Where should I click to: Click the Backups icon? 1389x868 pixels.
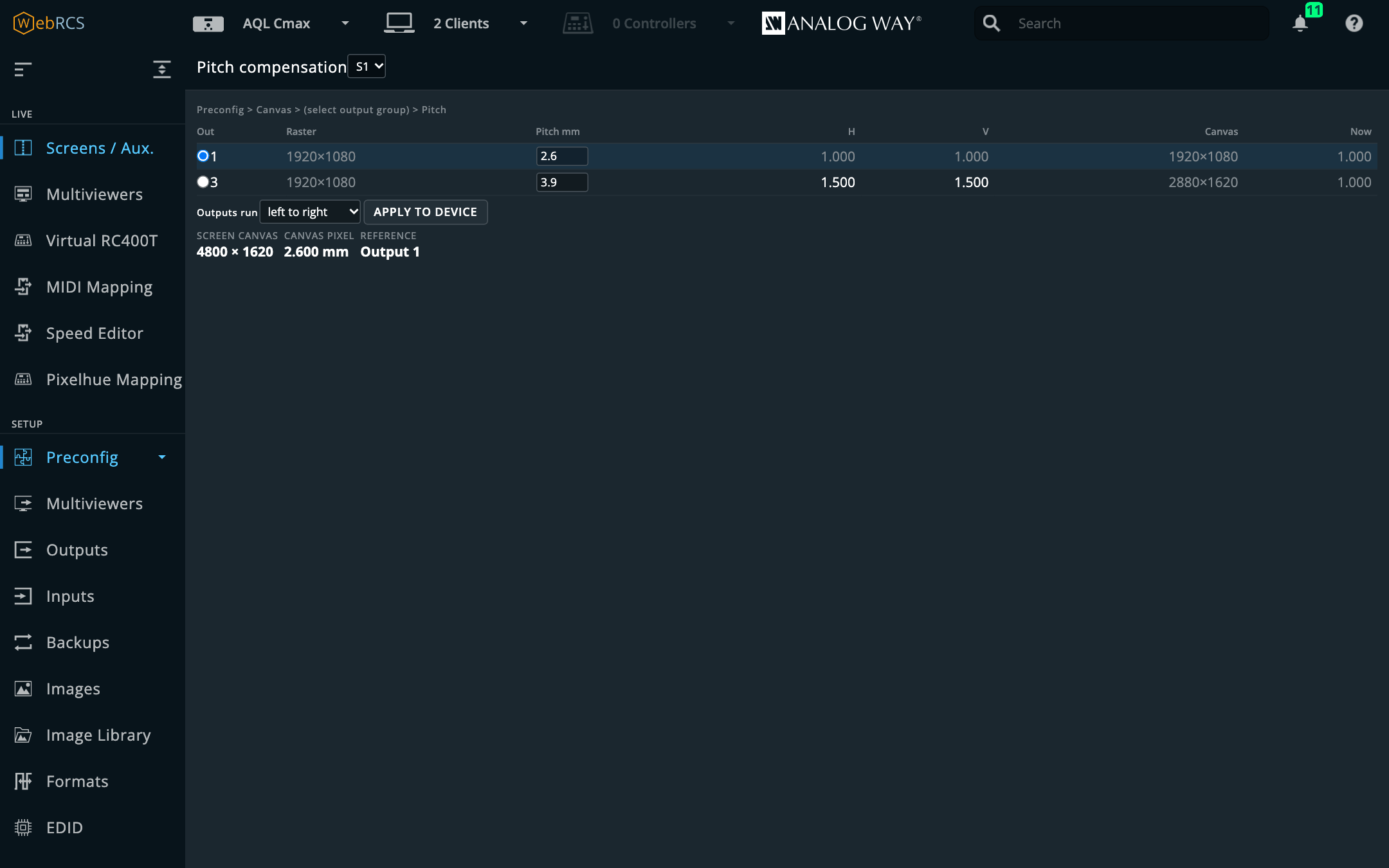(x=23, y=642)
